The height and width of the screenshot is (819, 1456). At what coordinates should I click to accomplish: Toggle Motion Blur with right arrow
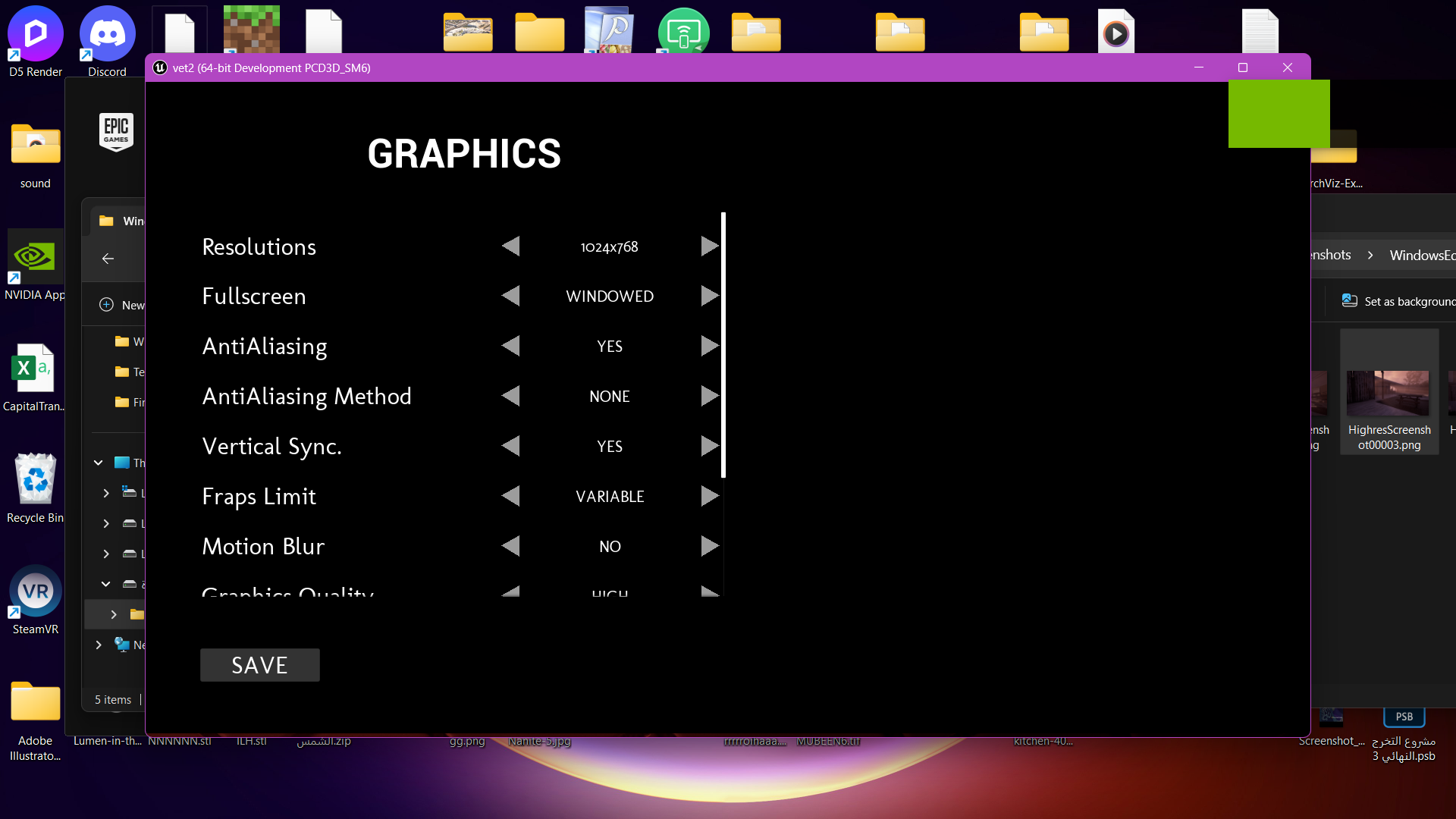[x=709, y=546]
